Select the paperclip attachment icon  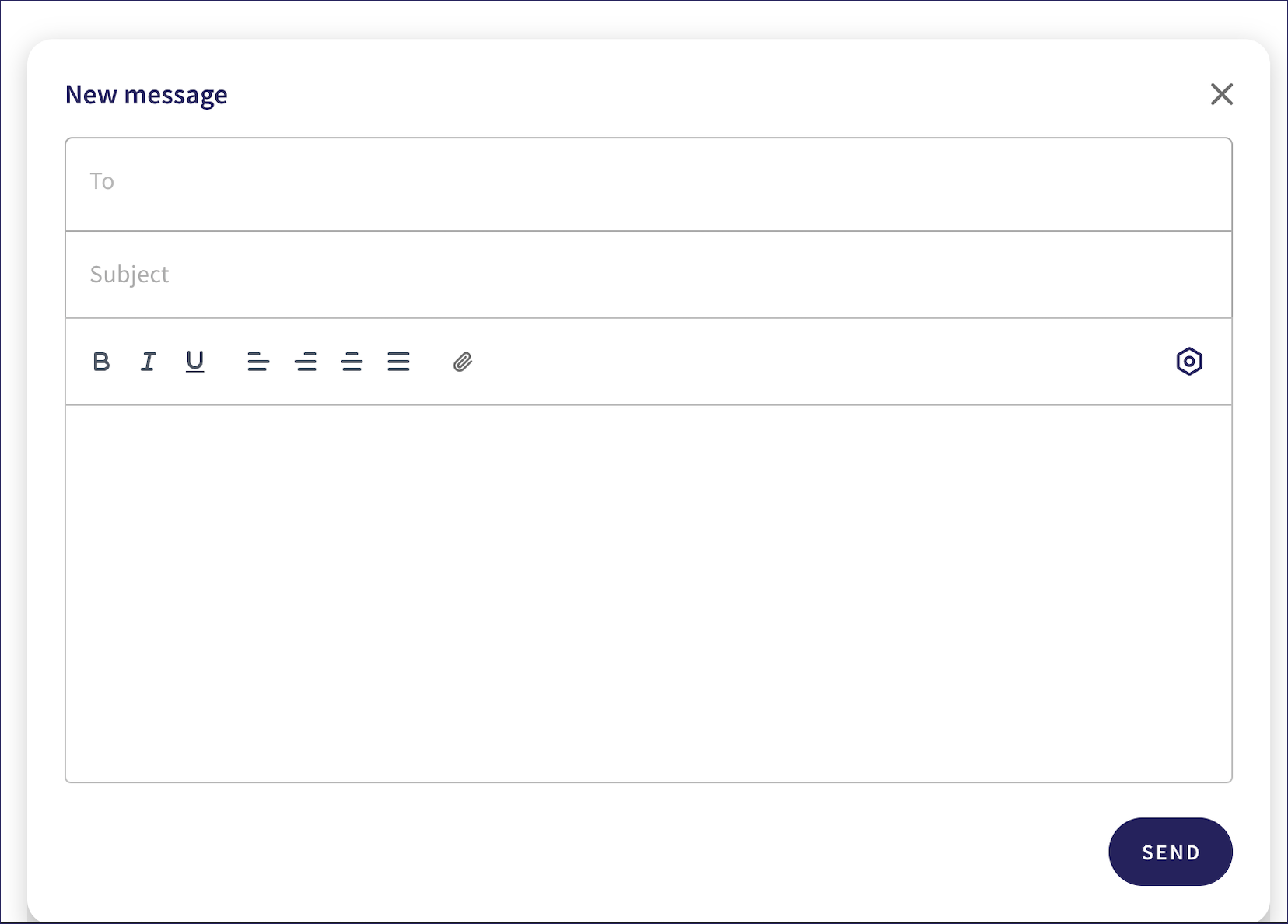click(x=461, y=362)
